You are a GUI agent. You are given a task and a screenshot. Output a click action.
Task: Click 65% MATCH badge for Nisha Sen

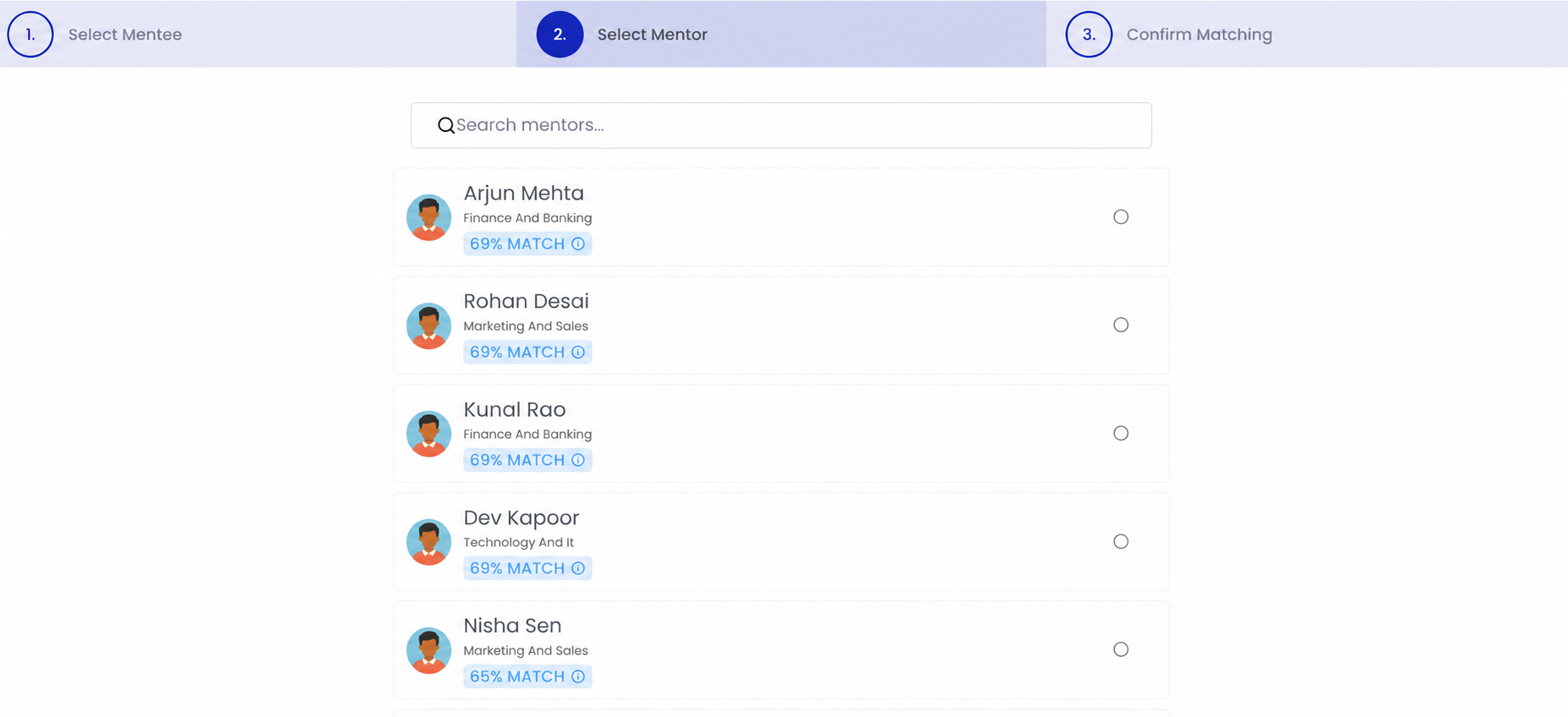(x=527, y=677)
